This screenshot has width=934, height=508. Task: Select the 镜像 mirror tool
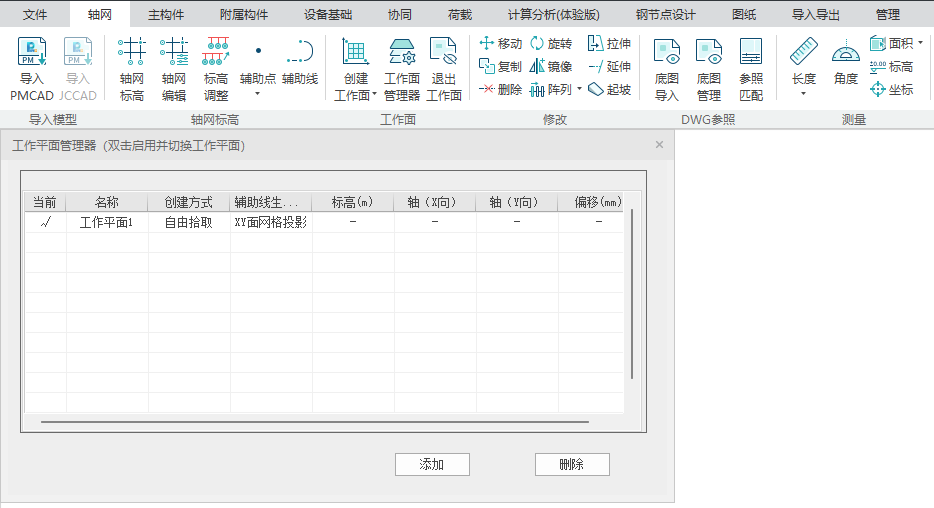click(551, 66)
